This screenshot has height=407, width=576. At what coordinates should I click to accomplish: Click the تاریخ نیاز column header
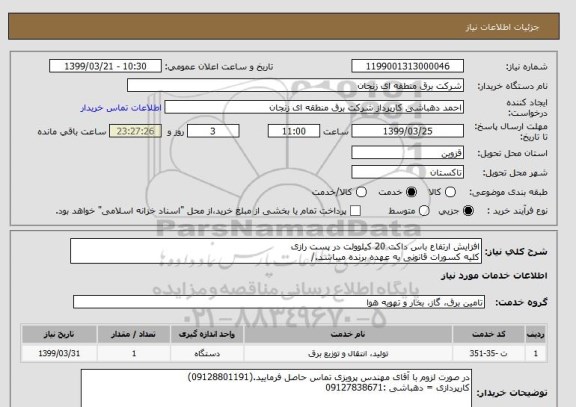(x=59, y=334)
